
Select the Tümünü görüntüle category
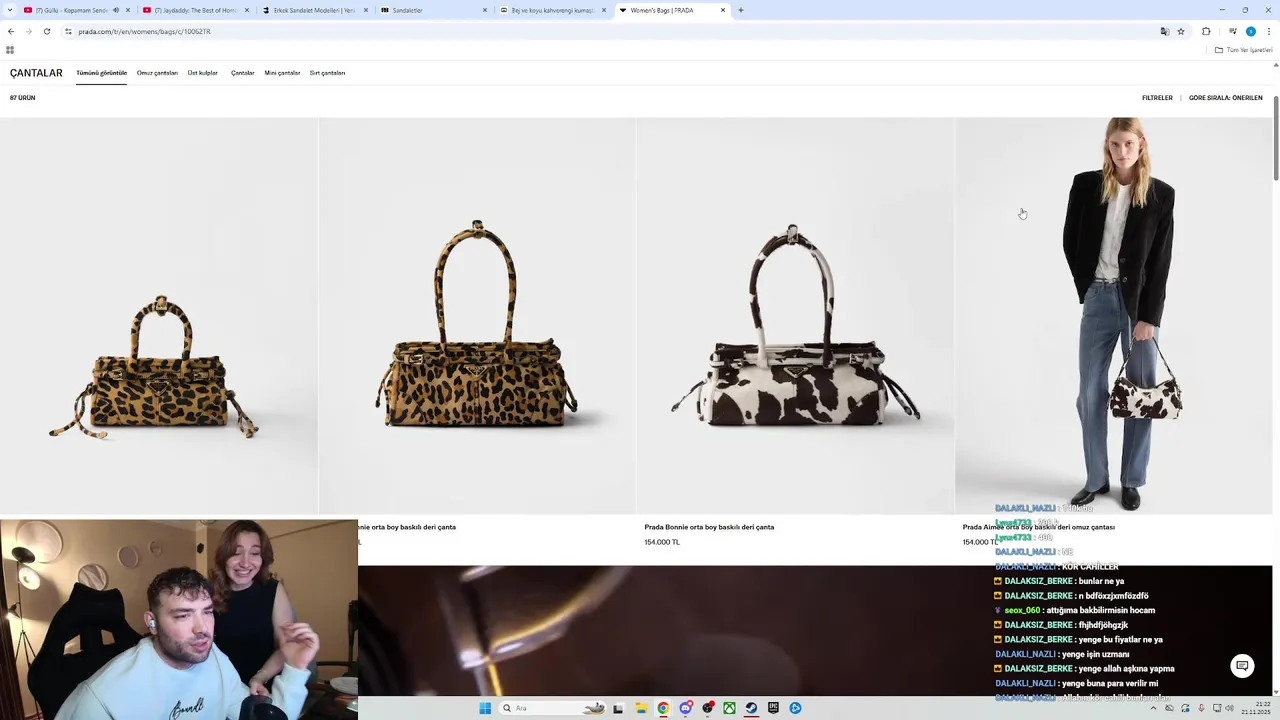(x=101, y=73)
